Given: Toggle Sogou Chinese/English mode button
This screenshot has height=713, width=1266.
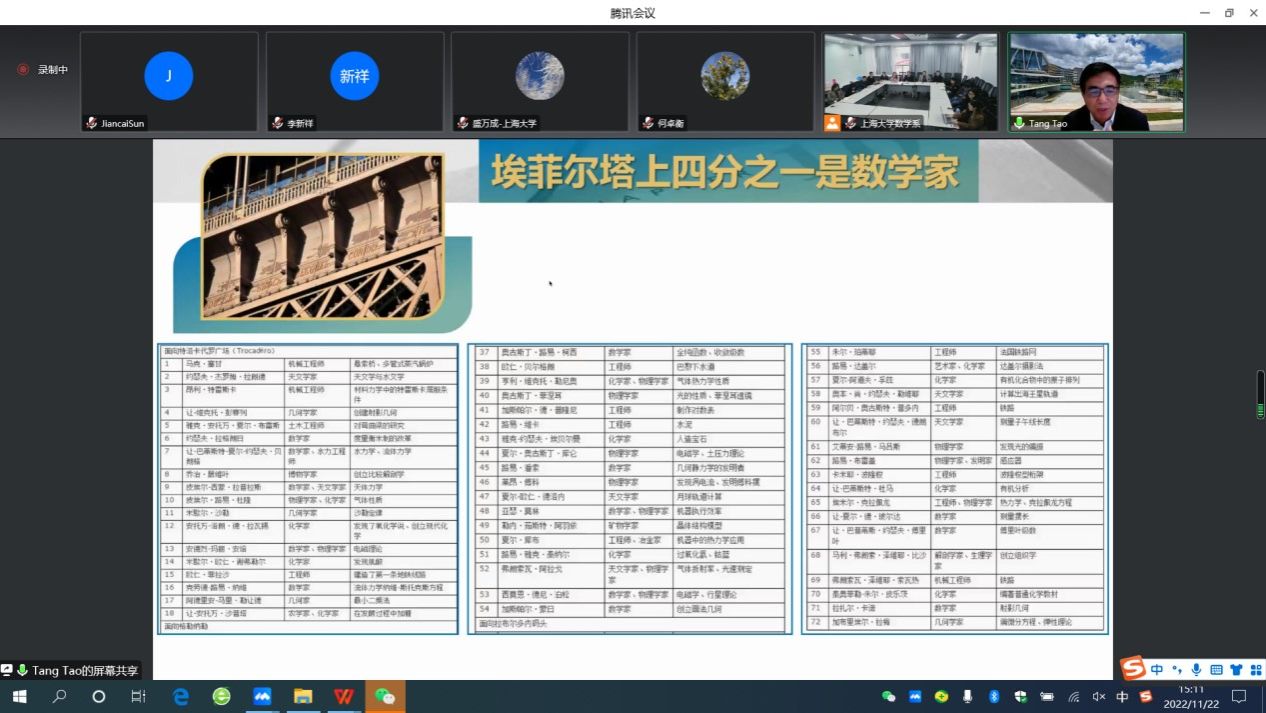Looking at the screenshot, I should click(1157, 669).
